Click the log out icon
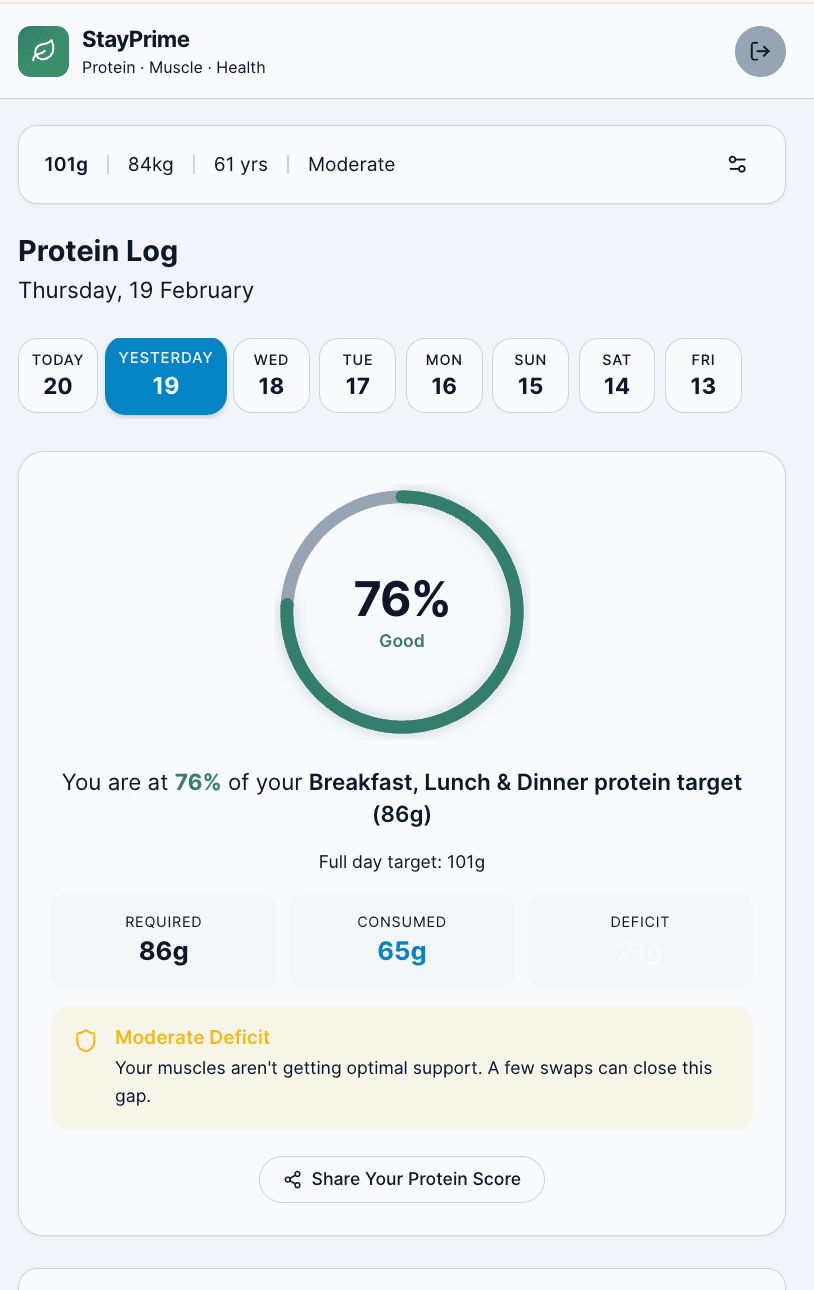This screenshot has height=1290, width=814. 760,51
